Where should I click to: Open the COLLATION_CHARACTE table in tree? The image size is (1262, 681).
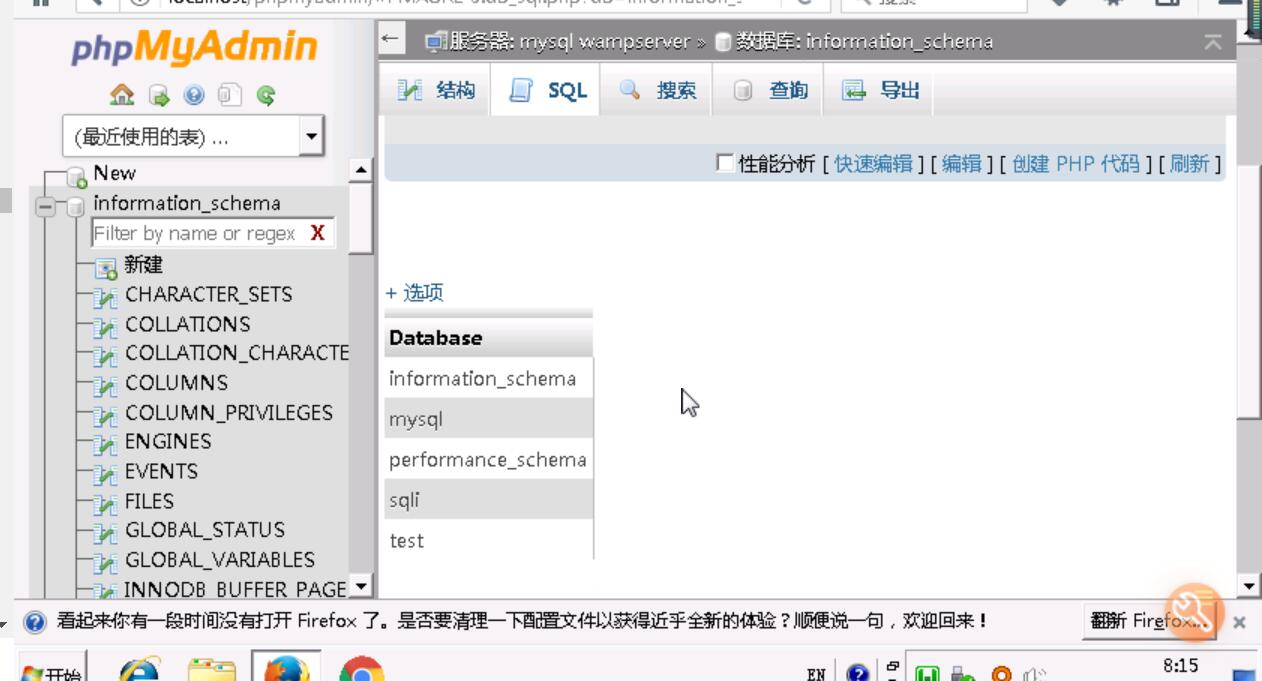(236, 353)
